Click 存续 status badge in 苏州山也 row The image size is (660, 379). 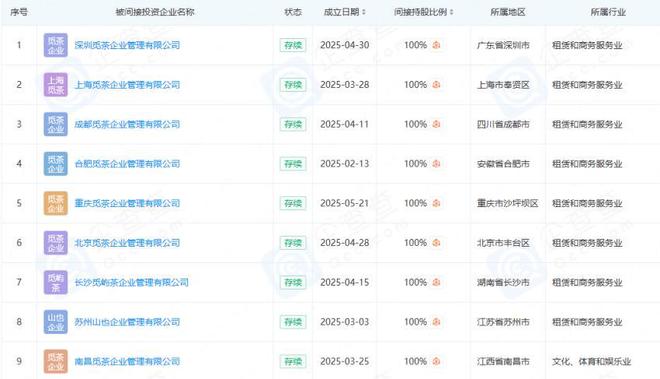pos(293,322)
